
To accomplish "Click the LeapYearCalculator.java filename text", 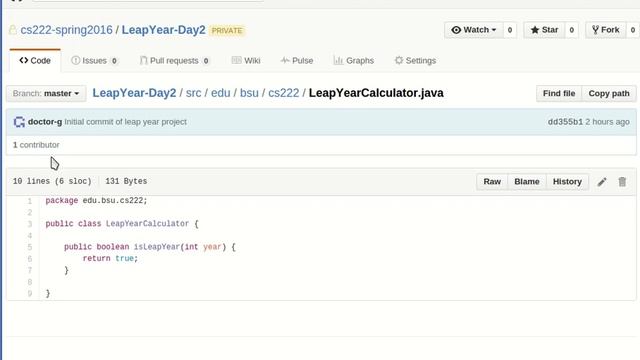I will coord(376,93).
